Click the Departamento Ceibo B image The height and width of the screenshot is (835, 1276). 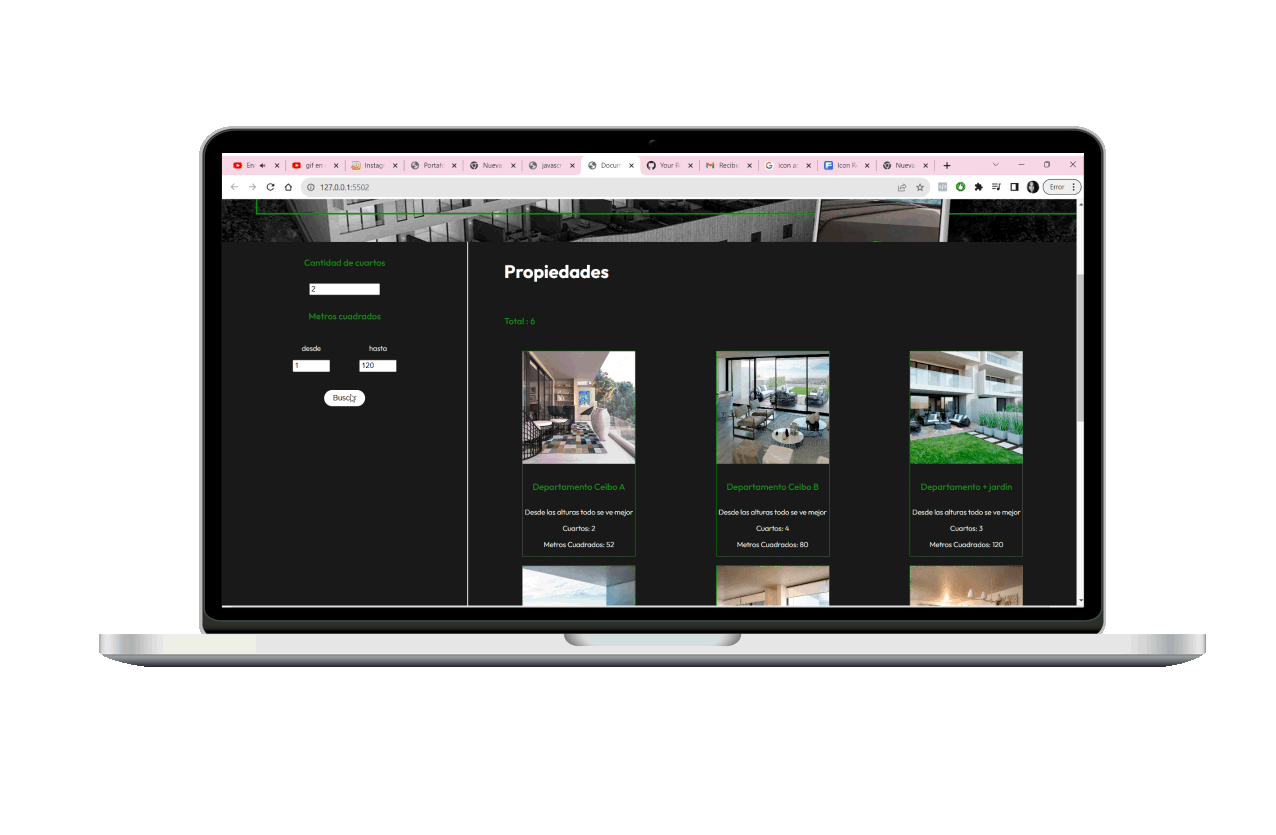click(x=773, y=407)
